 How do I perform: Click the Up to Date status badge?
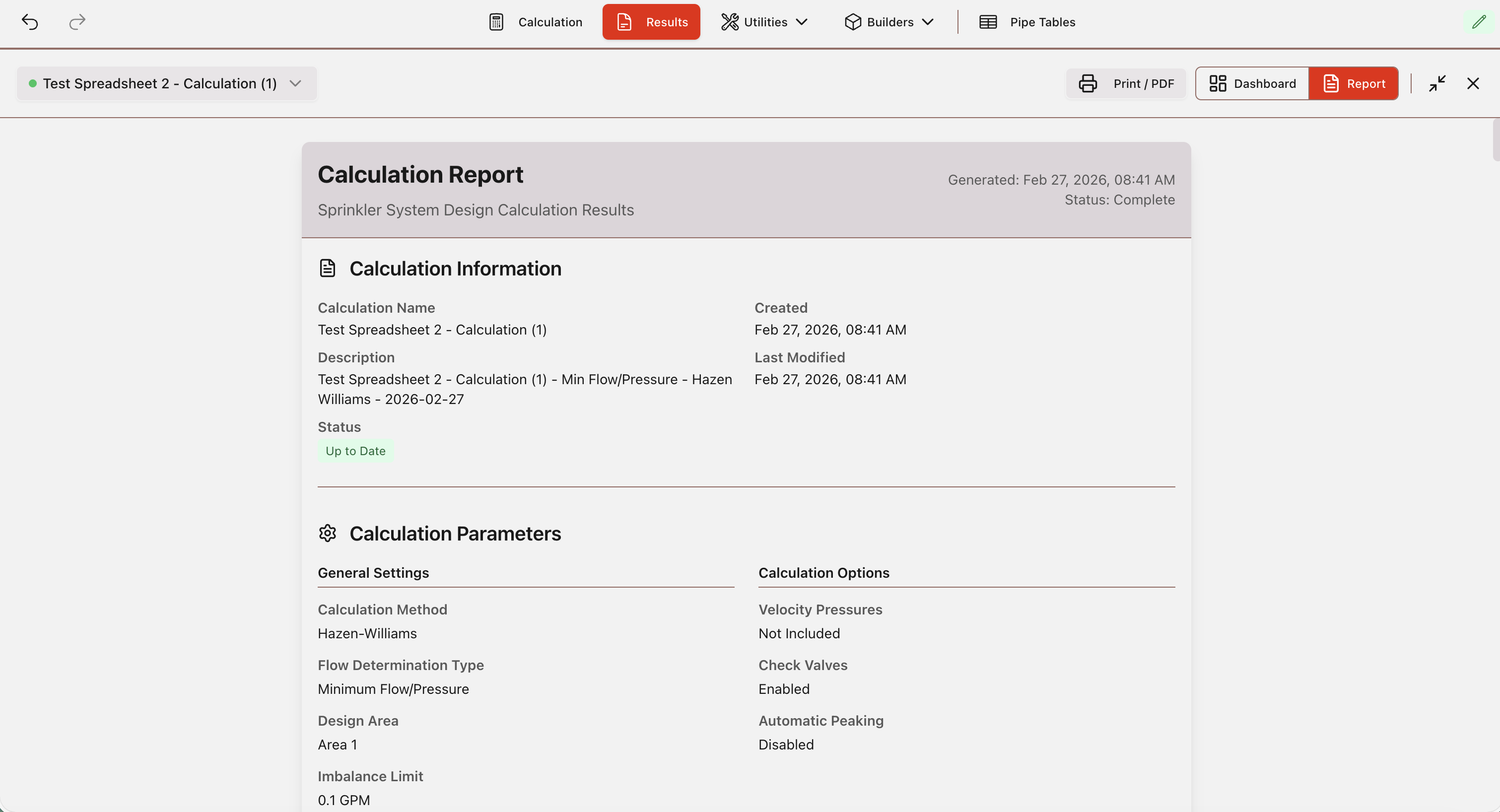pyautogui.click(x=355, y=451)
